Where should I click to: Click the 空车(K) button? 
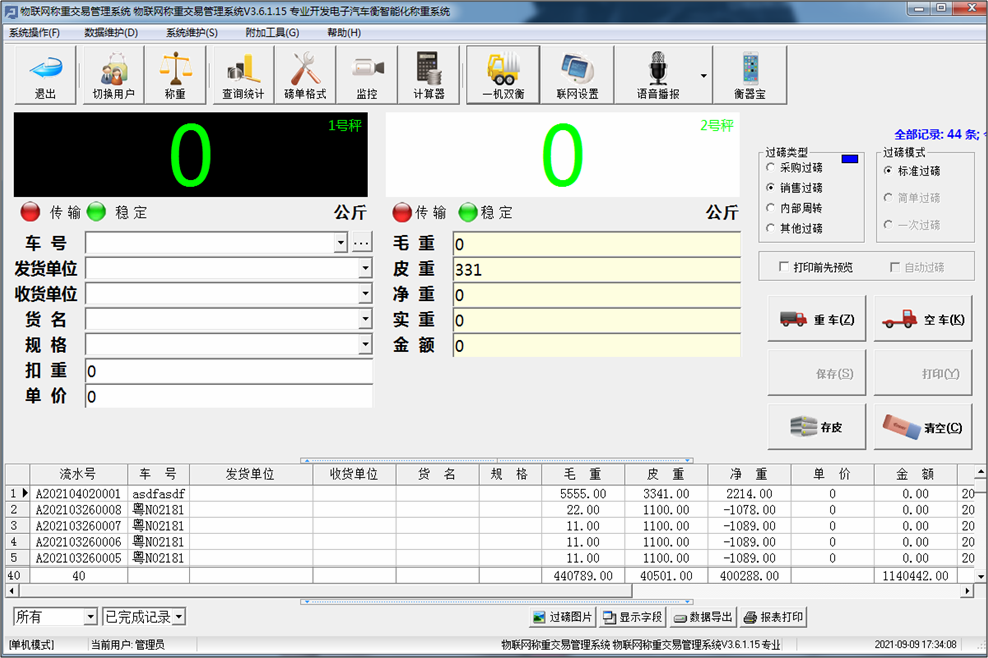point(922,317)
